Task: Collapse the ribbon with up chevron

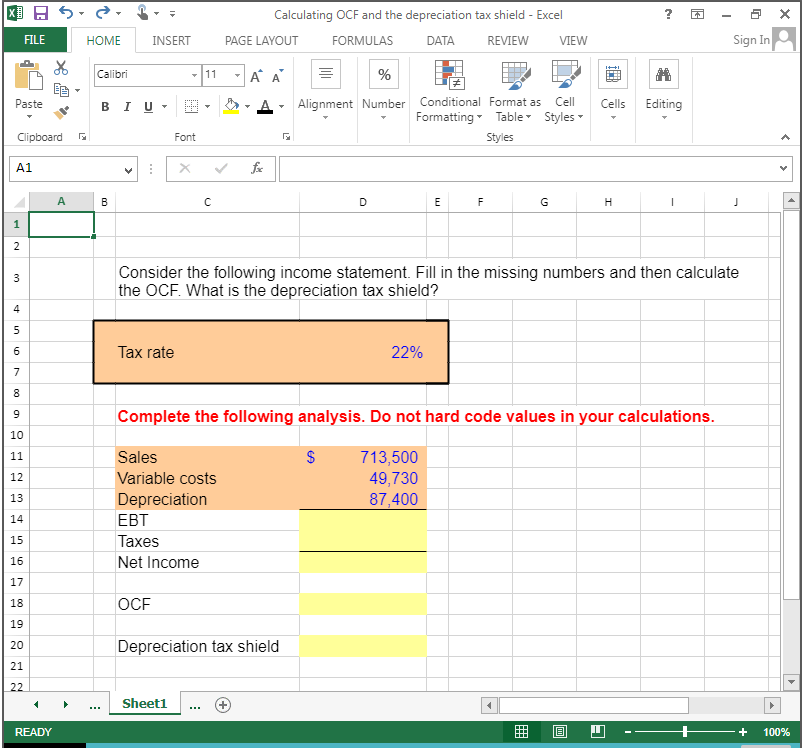Action: [785, 137]
